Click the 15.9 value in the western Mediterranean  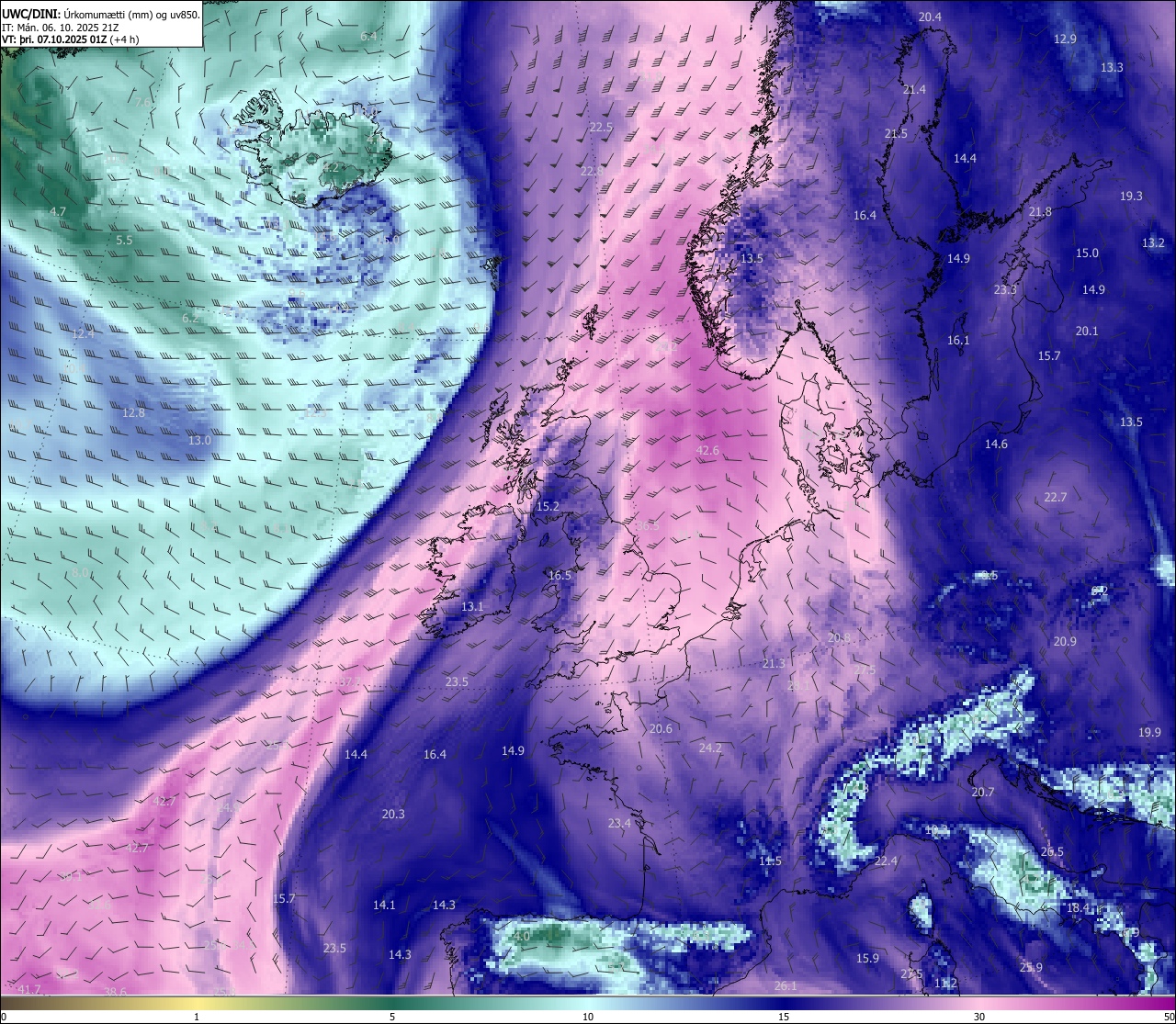coord(867,958)
